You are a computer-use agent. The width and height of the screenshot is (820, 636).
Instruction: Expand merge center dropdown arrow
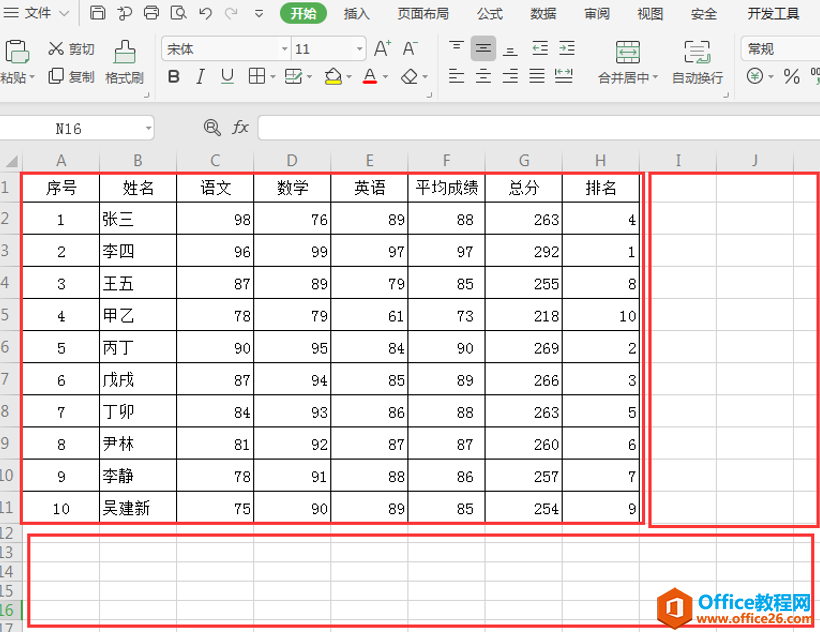(x=655, y=78)
